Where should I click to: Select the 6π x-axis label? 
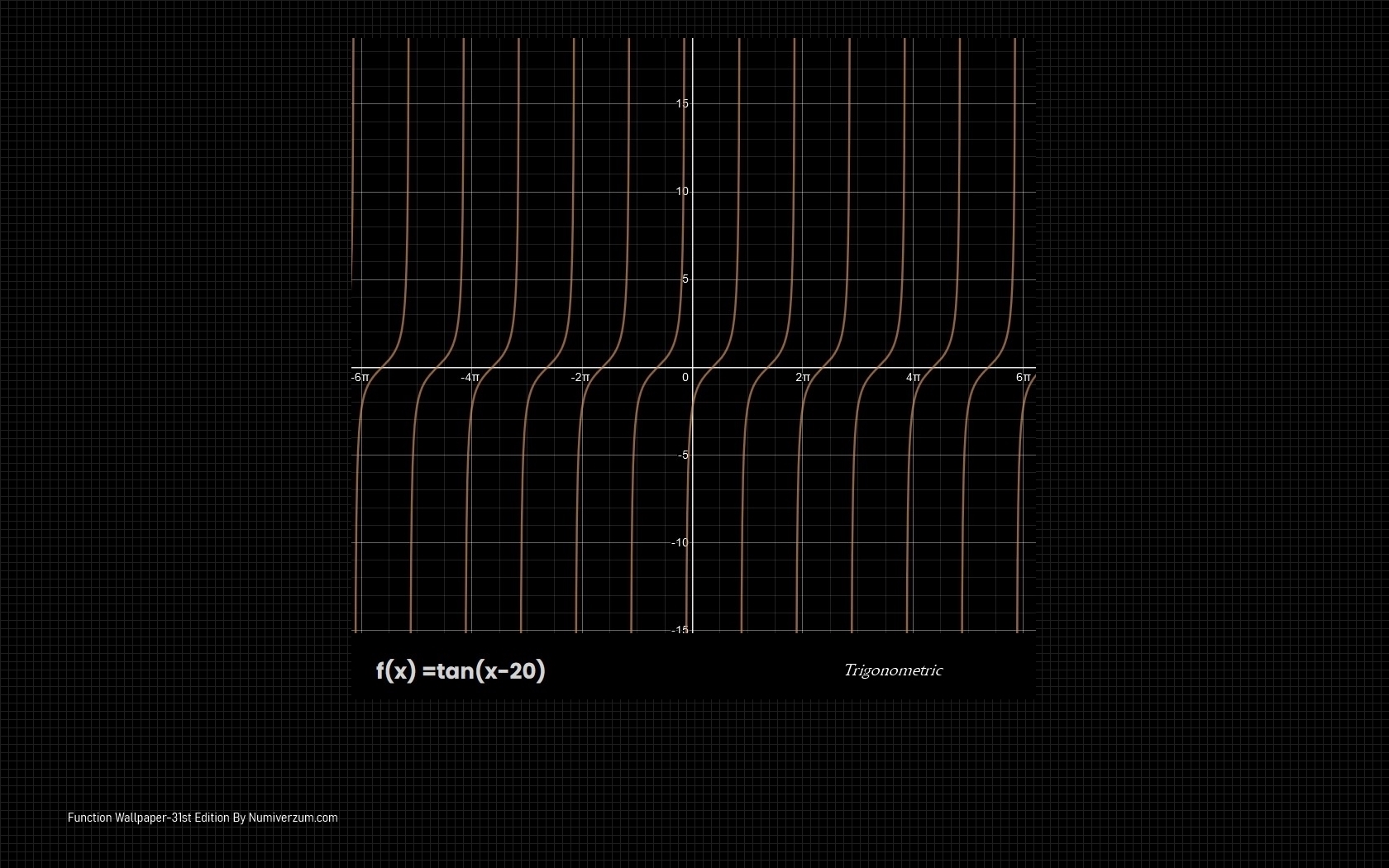(1023, 378)
